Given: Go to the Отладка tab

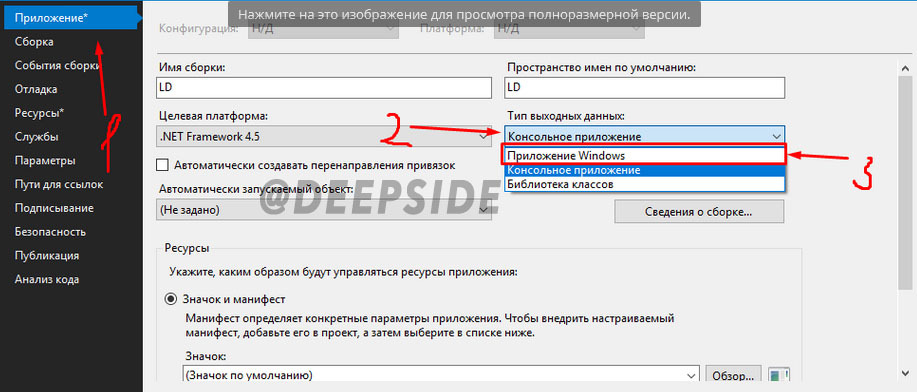Looking at the screenshot, I should 36,90.
